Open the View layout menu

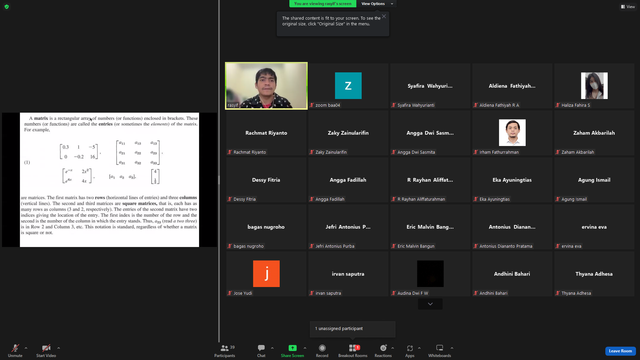tap(628, 7)
